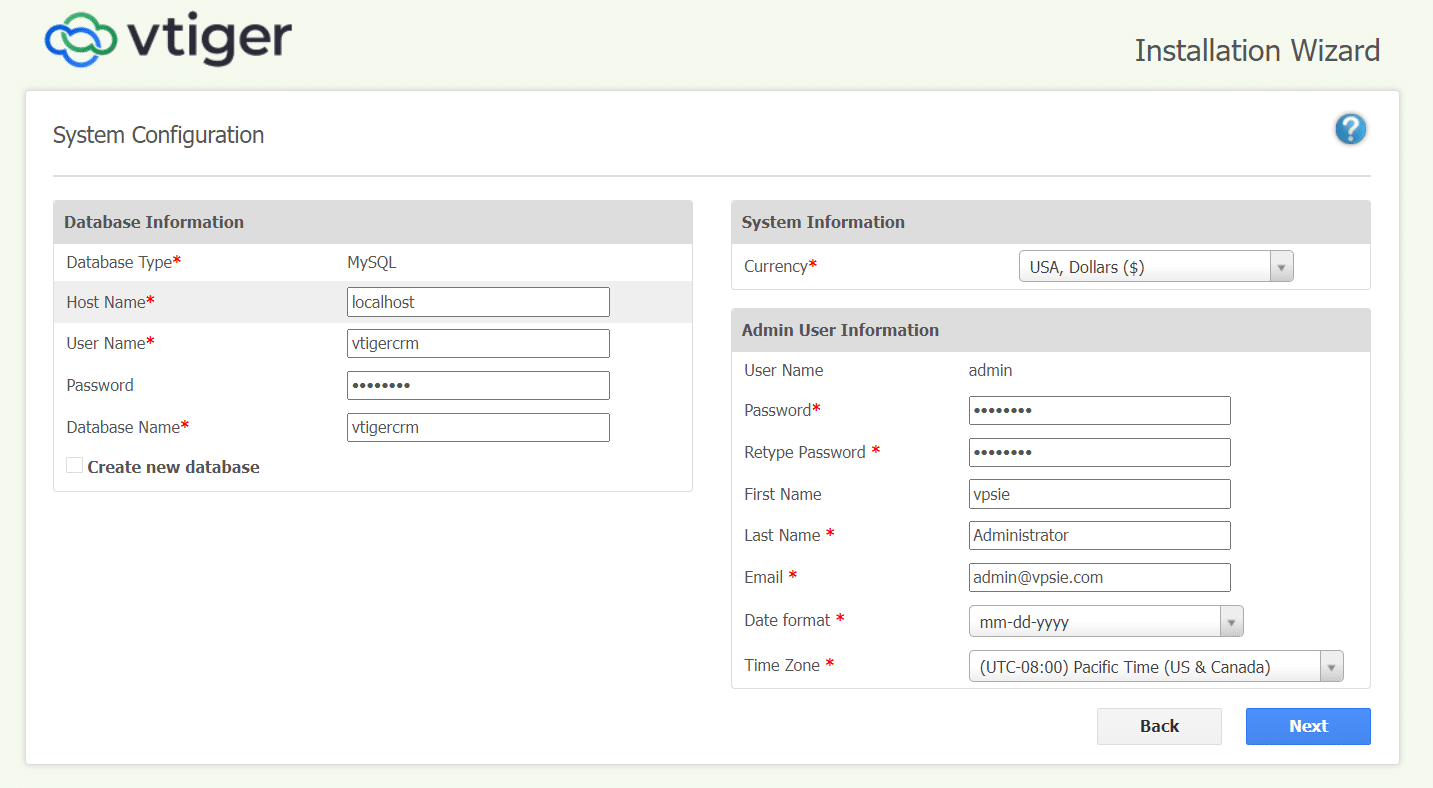Select the Last Name field
The width and height of the screenshot is (1433, 788).
click(1100, 536)
